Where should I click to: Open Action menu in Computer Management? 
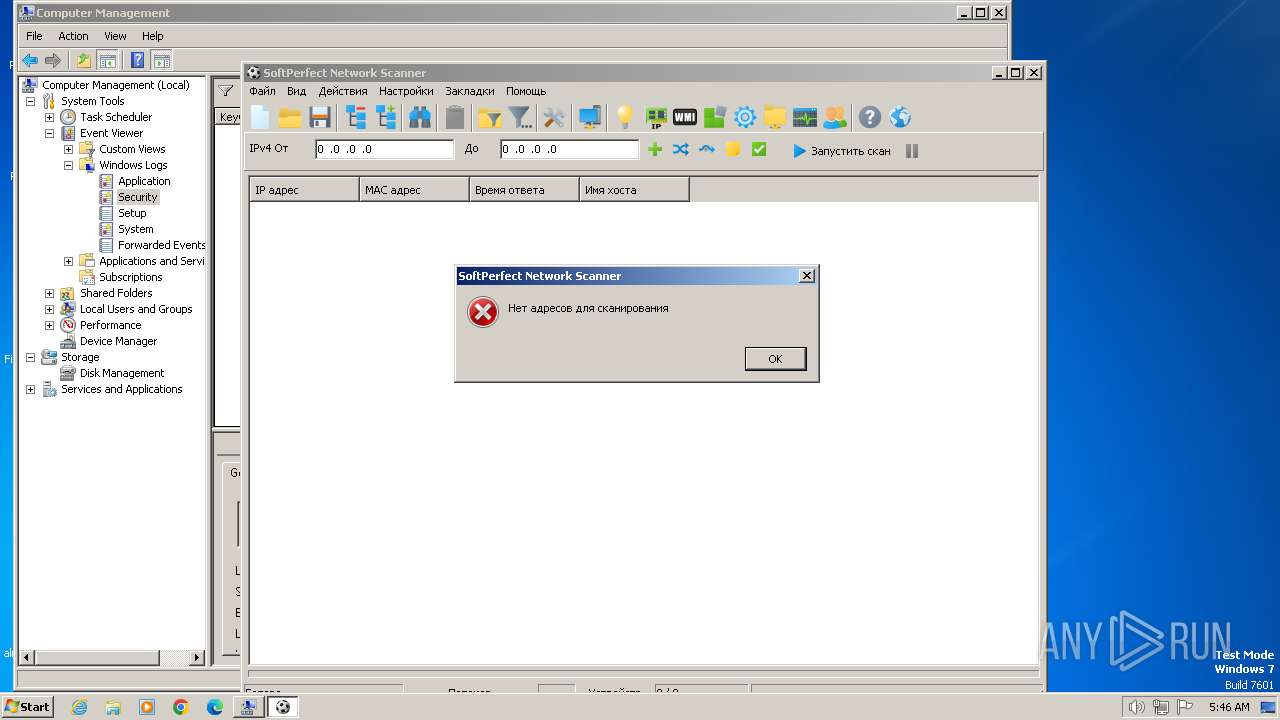(73, 36)
